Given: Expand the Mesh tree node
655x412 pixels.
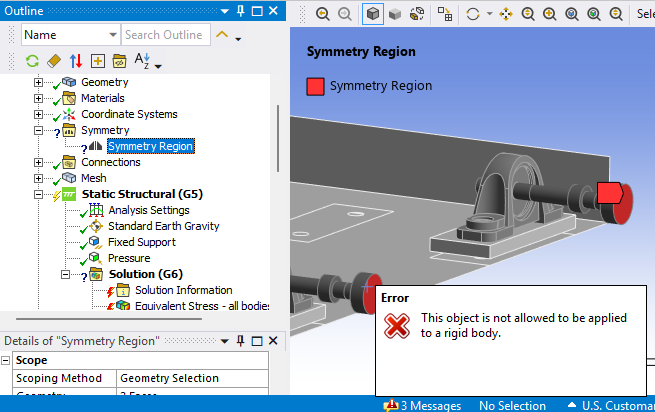Looking at the screenshot, I should click(x=38, y=178).
